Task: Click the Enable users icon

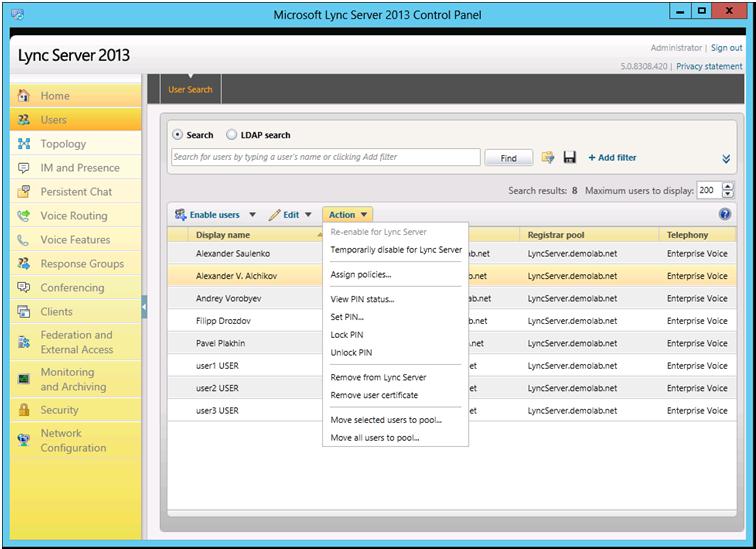Action: pos(181,214)
